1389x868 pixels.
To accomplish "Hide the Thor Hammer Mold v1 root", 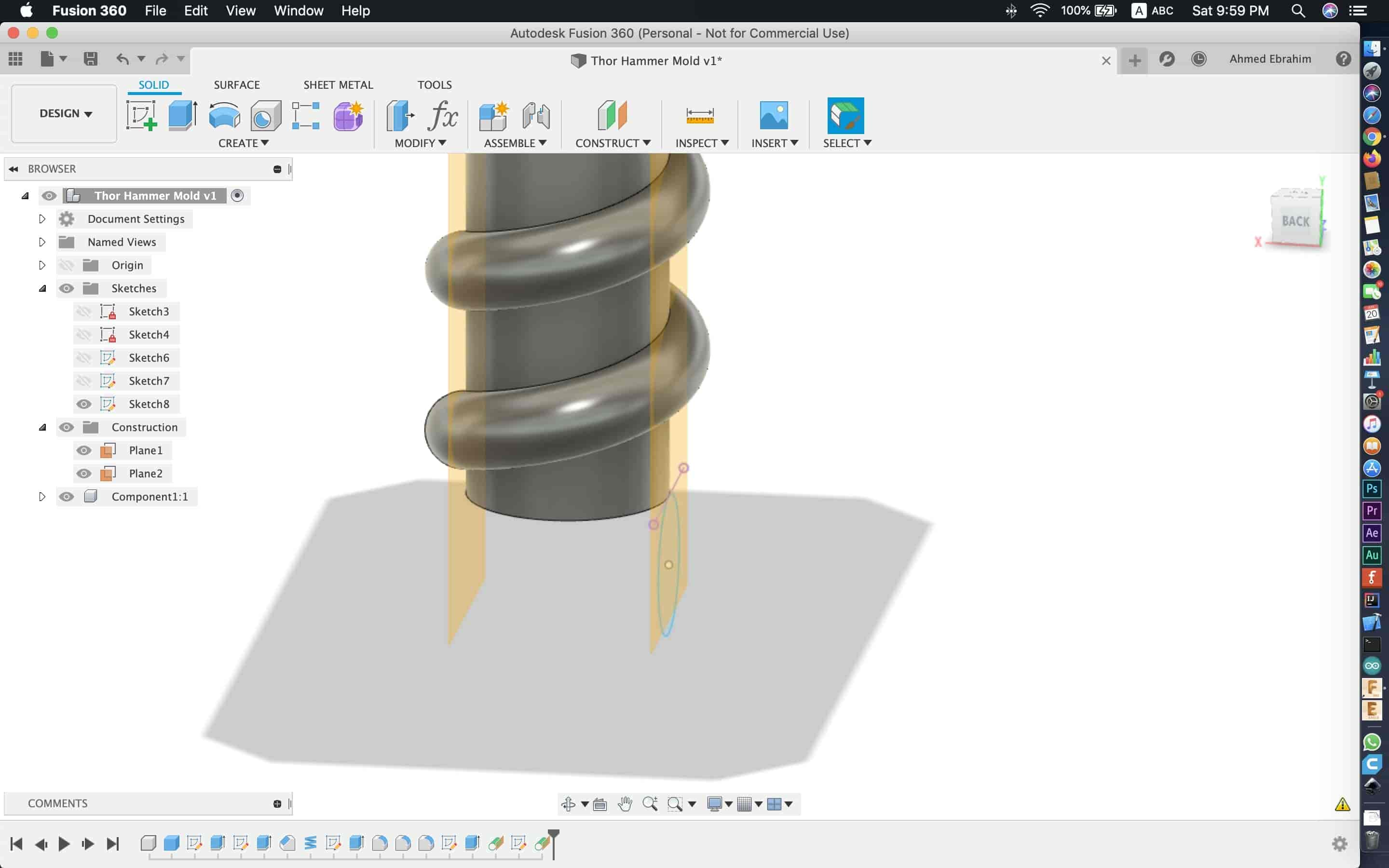I will point(49,196).
